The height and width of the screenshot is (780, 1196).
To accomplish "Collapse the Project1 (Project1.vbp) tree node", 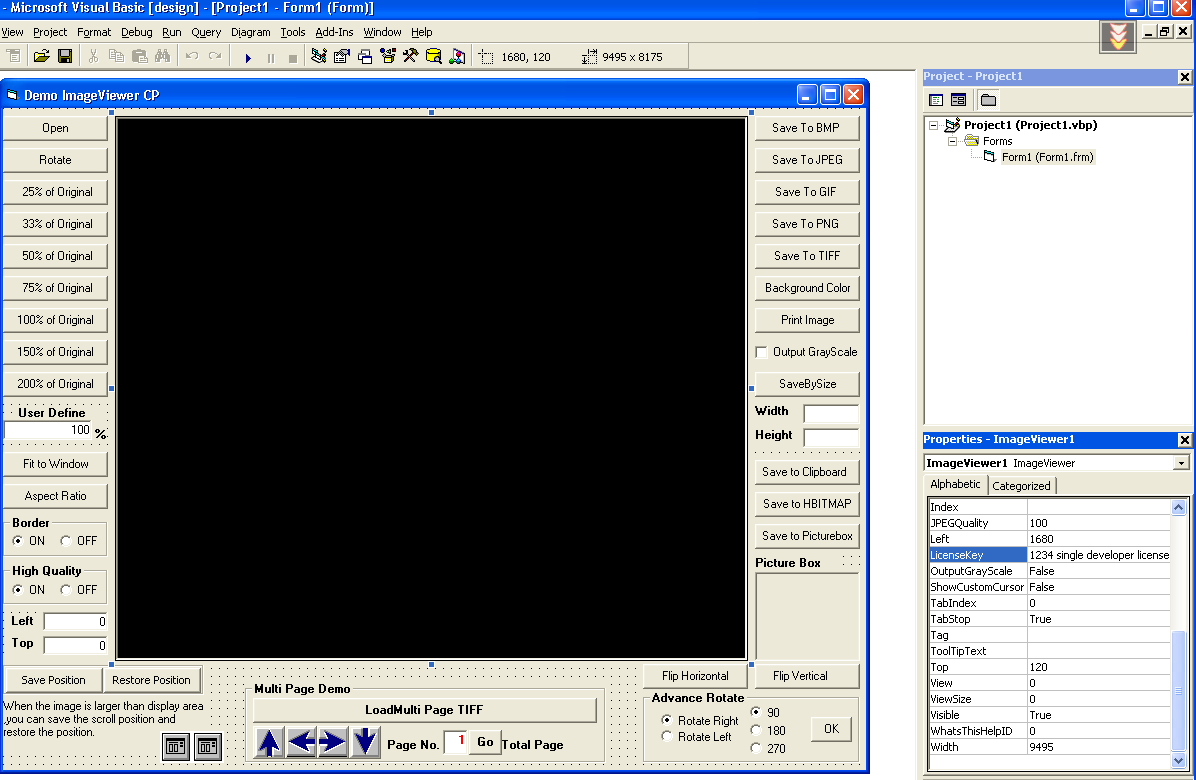I will pos(934,126).
